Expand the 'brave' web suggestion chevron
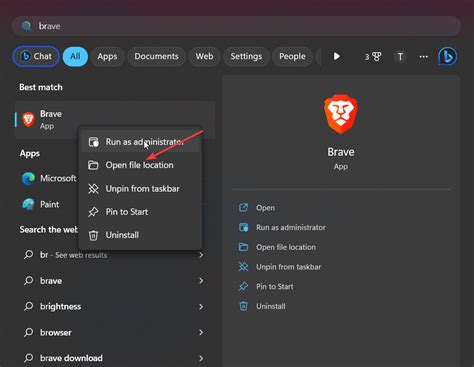The image size is (474, 367). coord(201,281)
